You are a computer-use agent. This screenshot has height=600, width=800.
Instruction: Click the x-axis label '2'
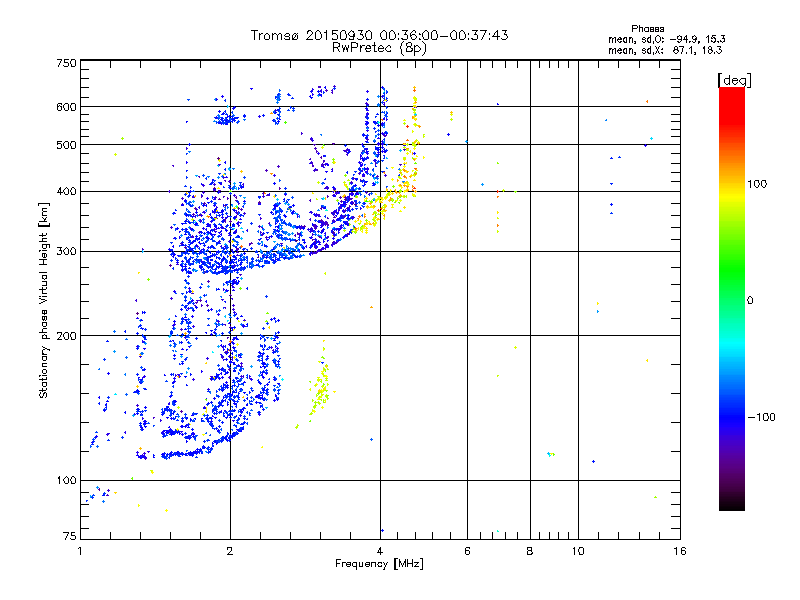pos(230,551)
